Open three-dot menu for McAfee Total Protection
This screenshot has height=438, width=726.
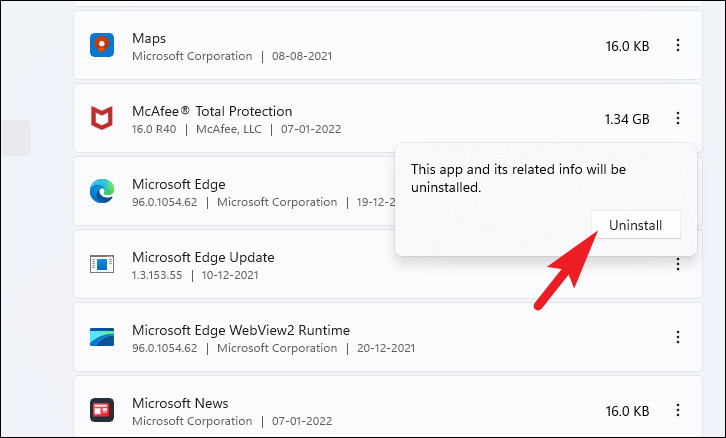[678, 119]
